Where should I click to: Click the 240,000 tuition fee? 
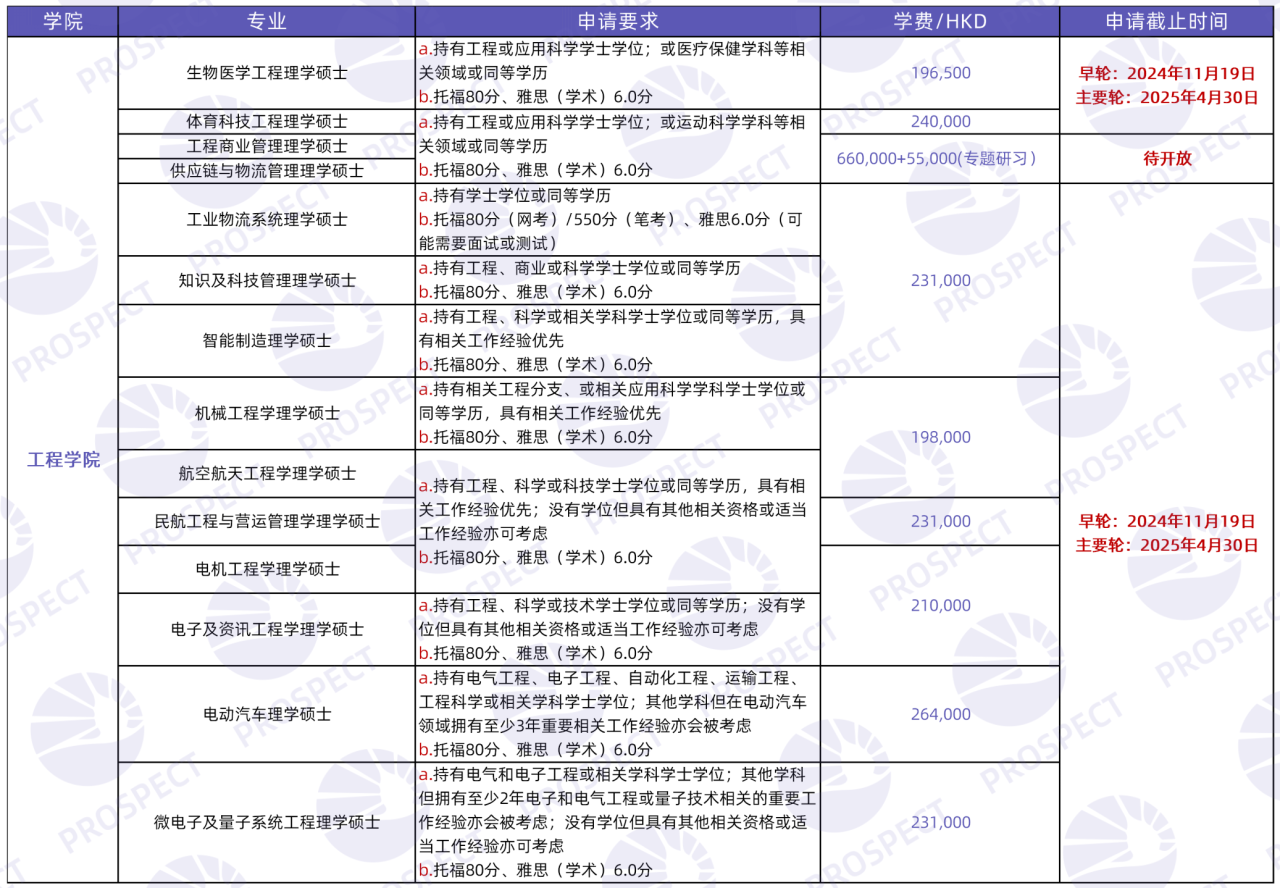tap(940, 121)
